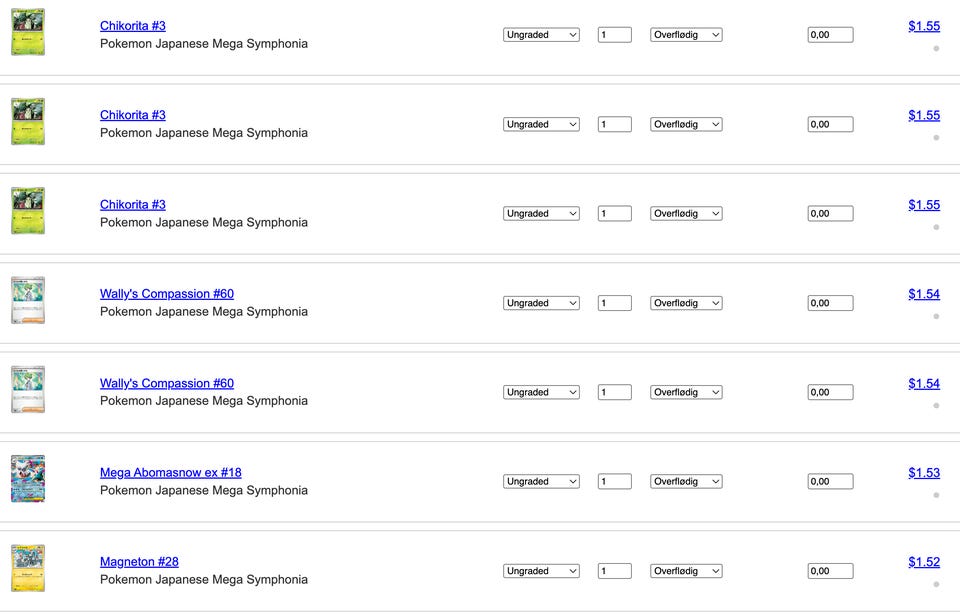Click the gray dot under the $1.53 price

click(936, 495)
